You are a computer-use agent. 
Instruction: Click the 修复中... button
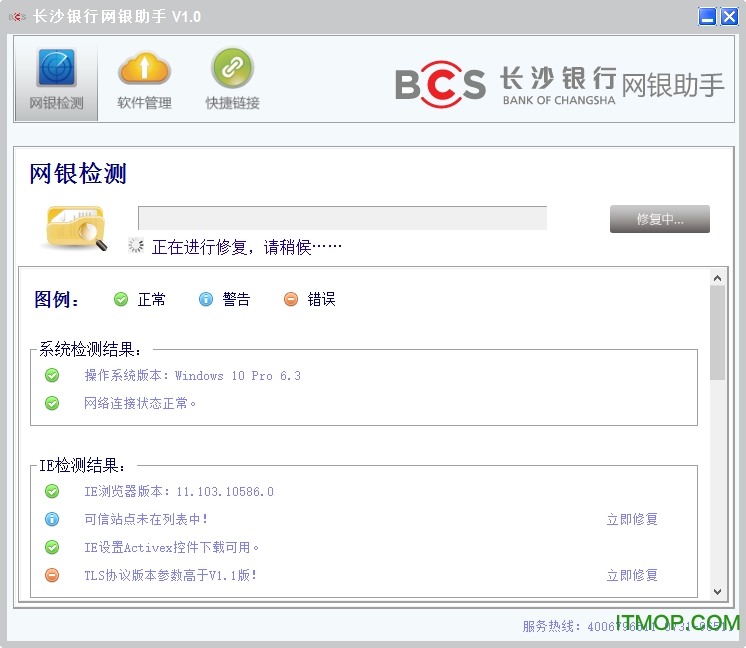[x=659, y=219]
